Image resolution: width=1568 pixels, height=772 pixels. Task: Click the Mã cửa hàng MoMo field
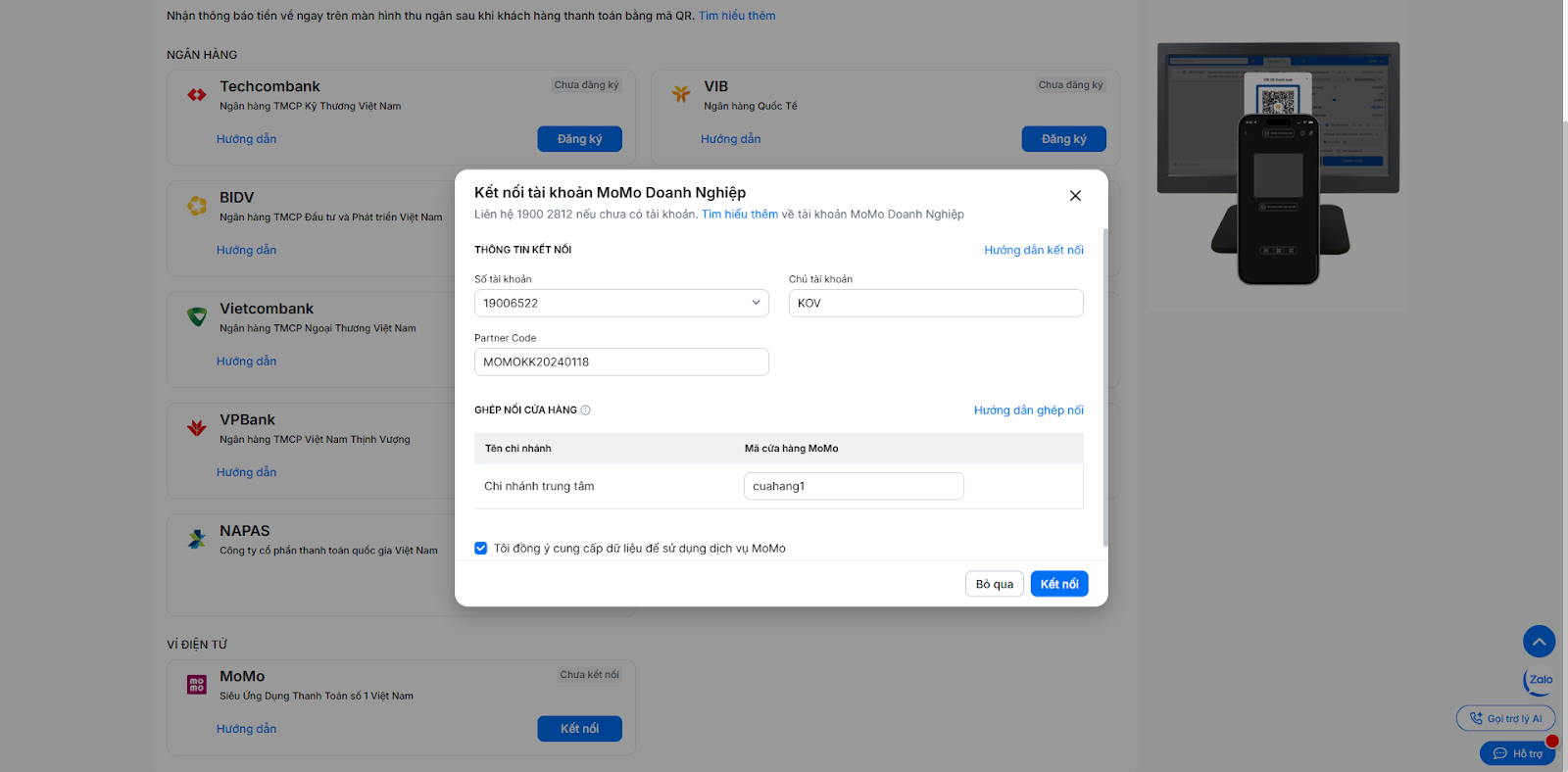853,486
